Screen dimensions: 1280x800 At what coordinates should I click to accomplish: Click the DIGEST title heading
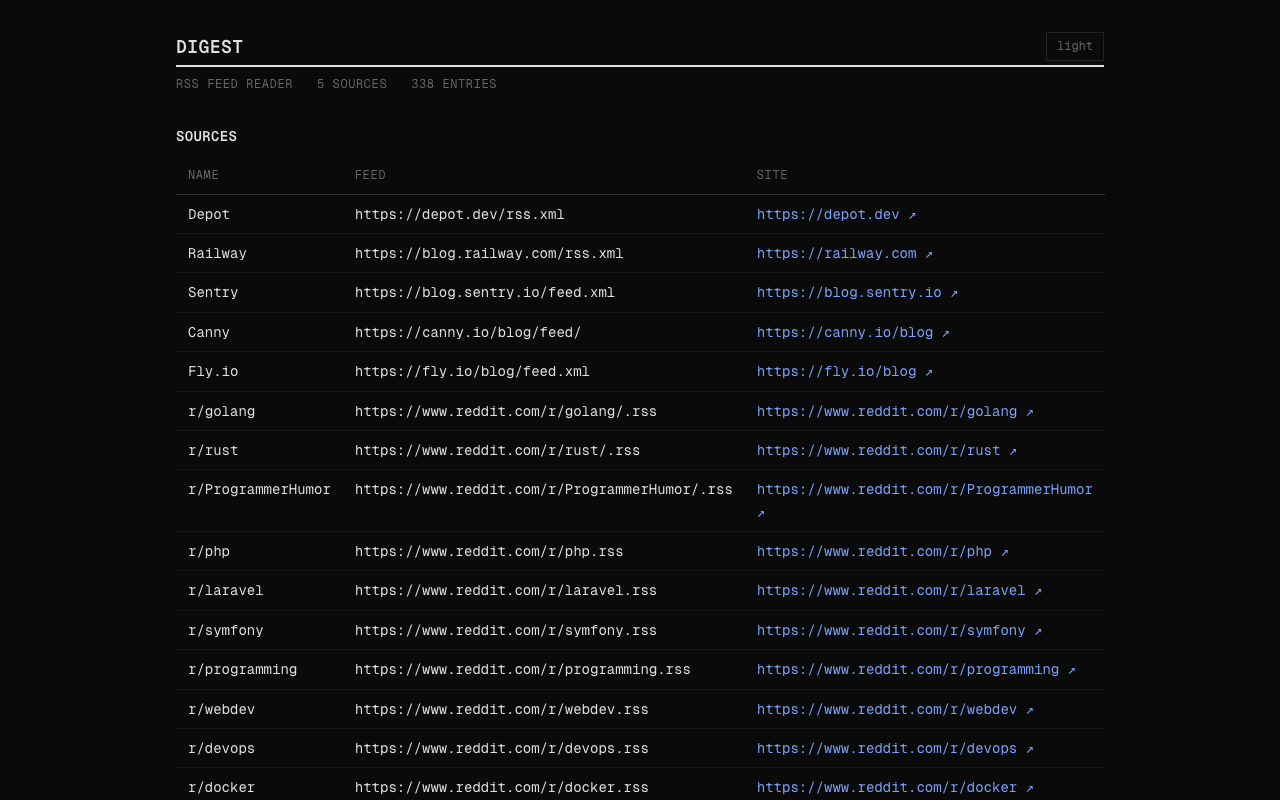209,47
